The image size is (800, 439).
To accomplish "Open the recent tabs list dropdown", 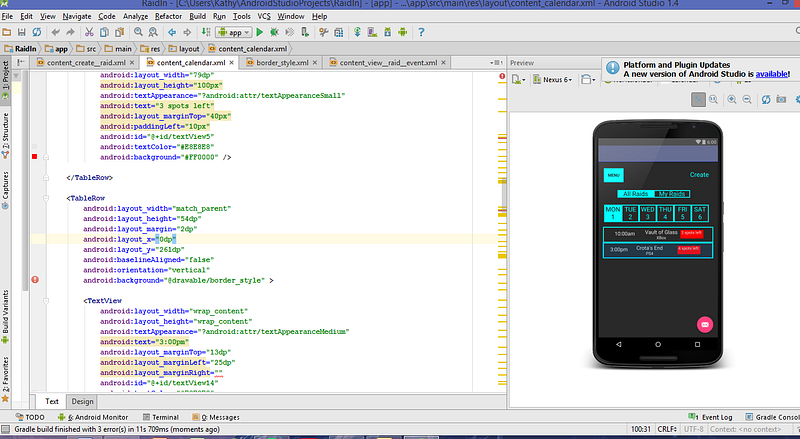I will coord(496,63).
